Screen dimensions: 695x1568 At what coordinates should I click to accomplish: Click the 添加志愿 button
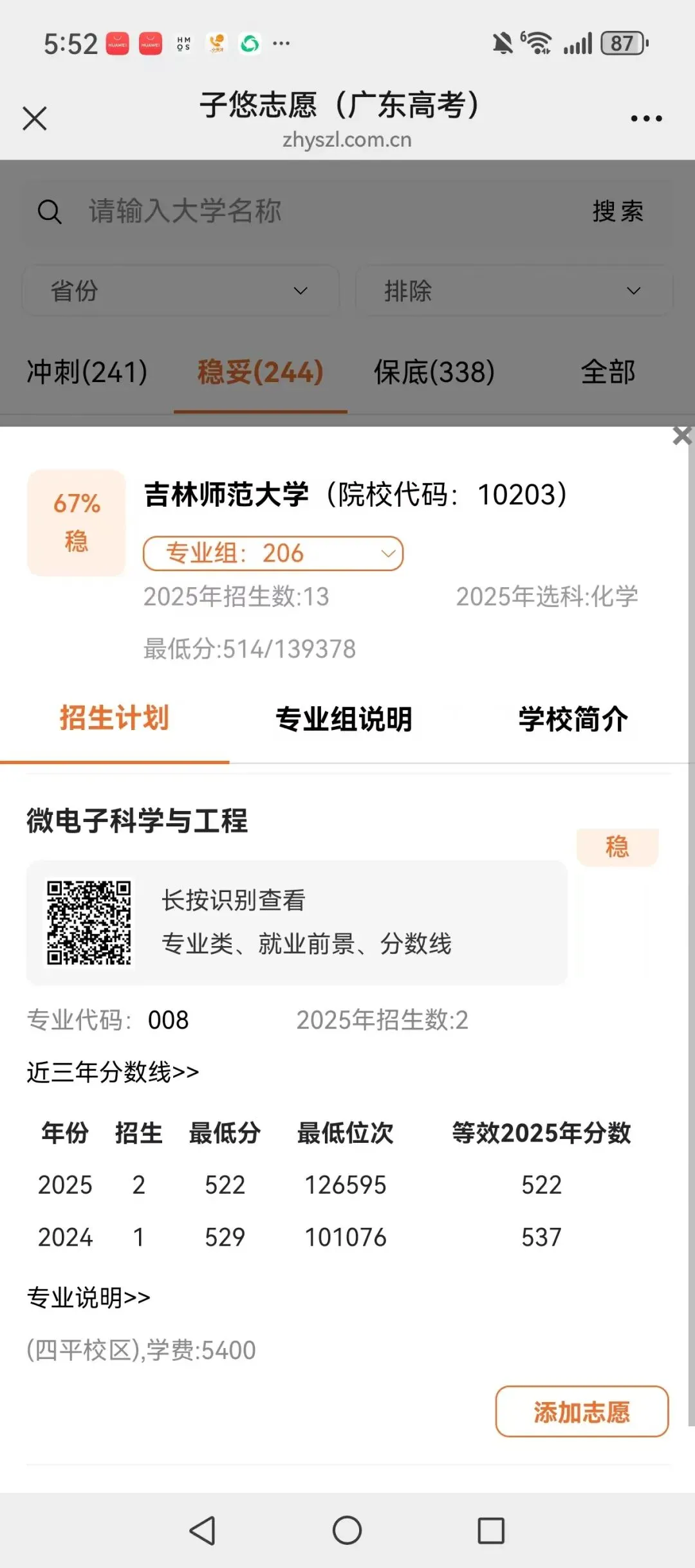582,1412
